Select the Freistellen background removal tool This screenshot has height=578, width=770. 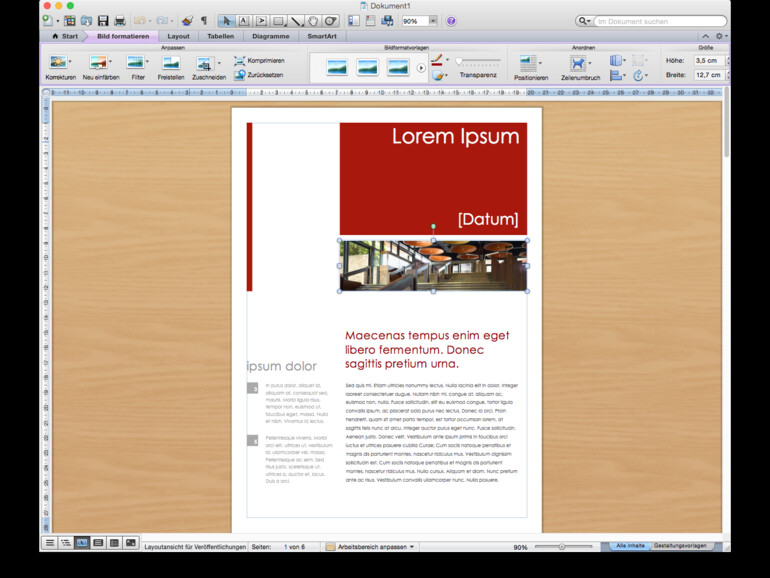pyautogui.click(x=171, y=63)
